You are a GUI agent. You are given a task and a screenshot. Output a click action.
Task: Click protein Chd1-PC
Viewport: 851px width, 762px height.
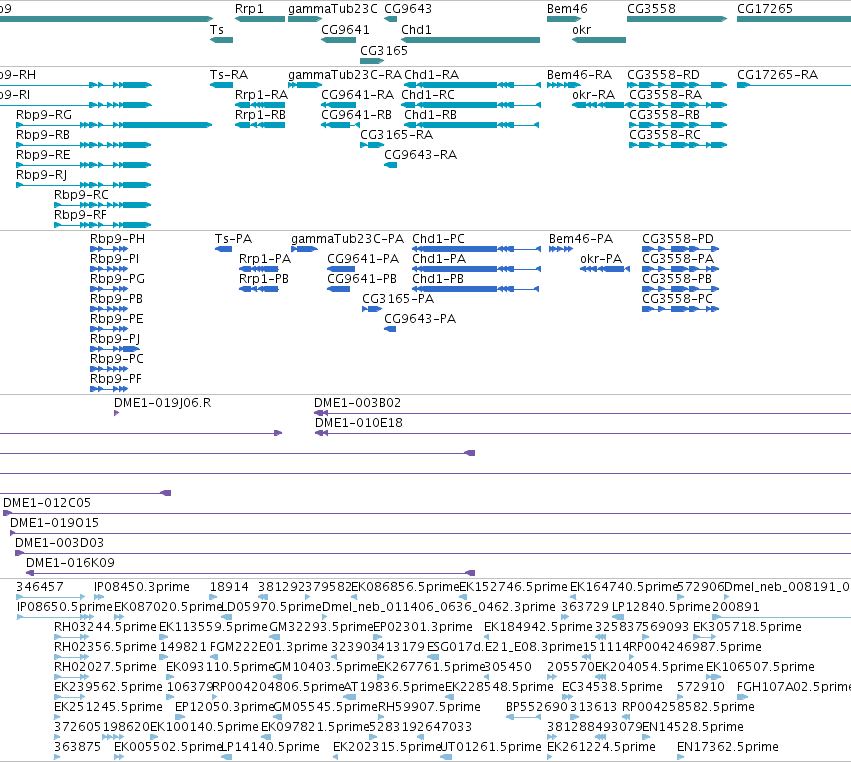(x=477, y=249)
